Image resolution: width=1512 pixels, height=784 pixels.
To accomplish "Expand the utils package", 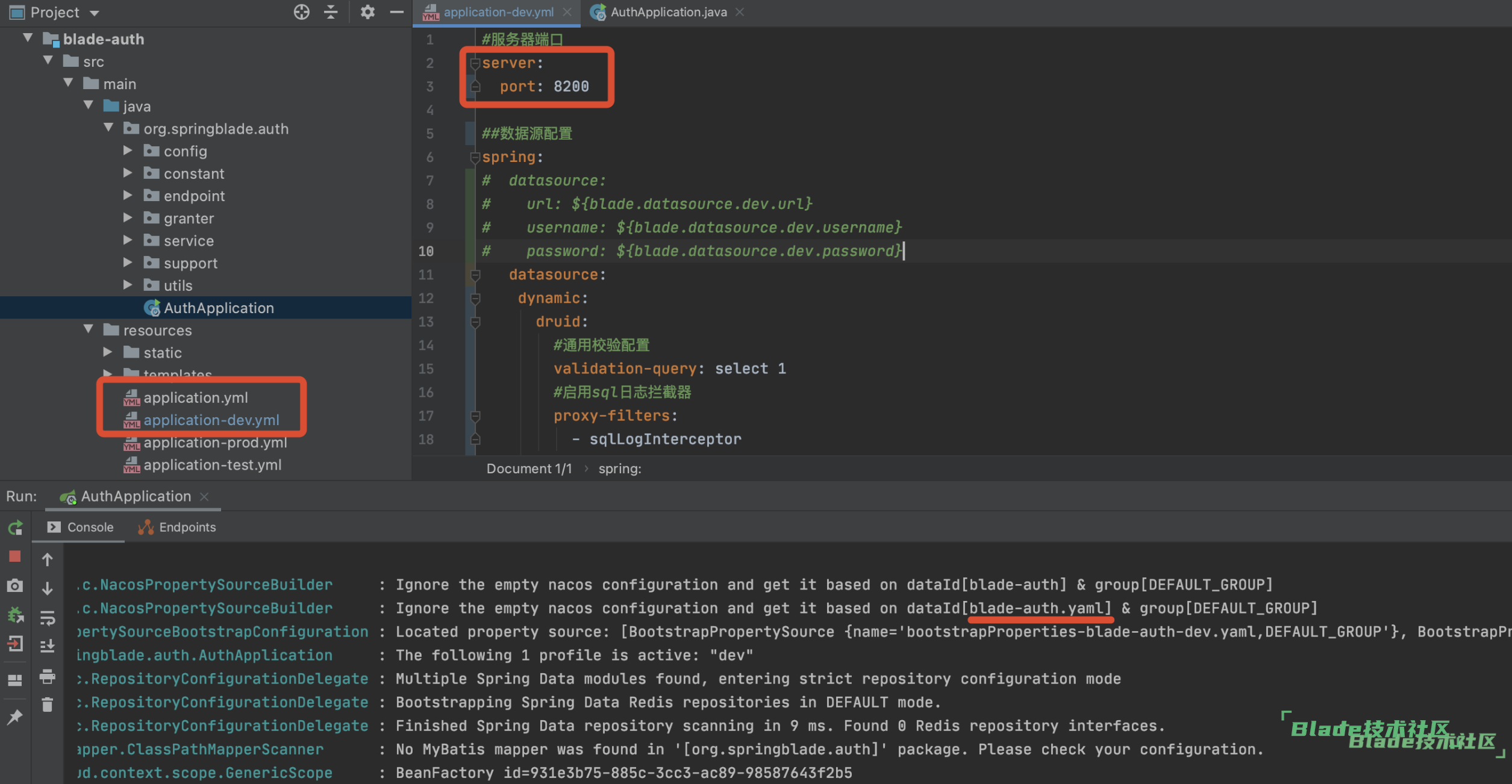I will 128,285.
